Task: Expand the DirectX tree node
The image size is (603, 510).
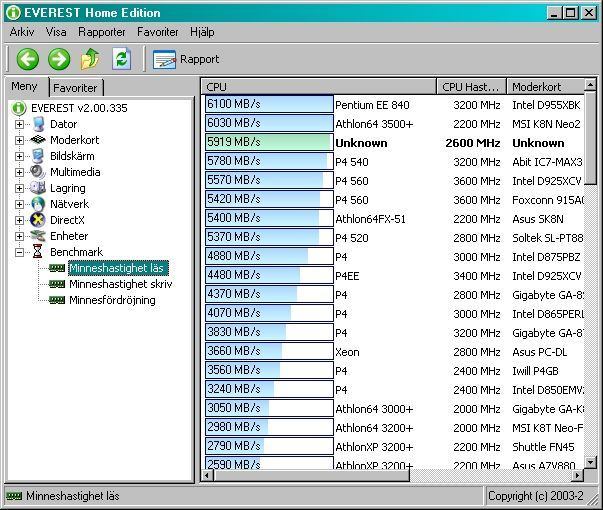Action: click(19, 220)
